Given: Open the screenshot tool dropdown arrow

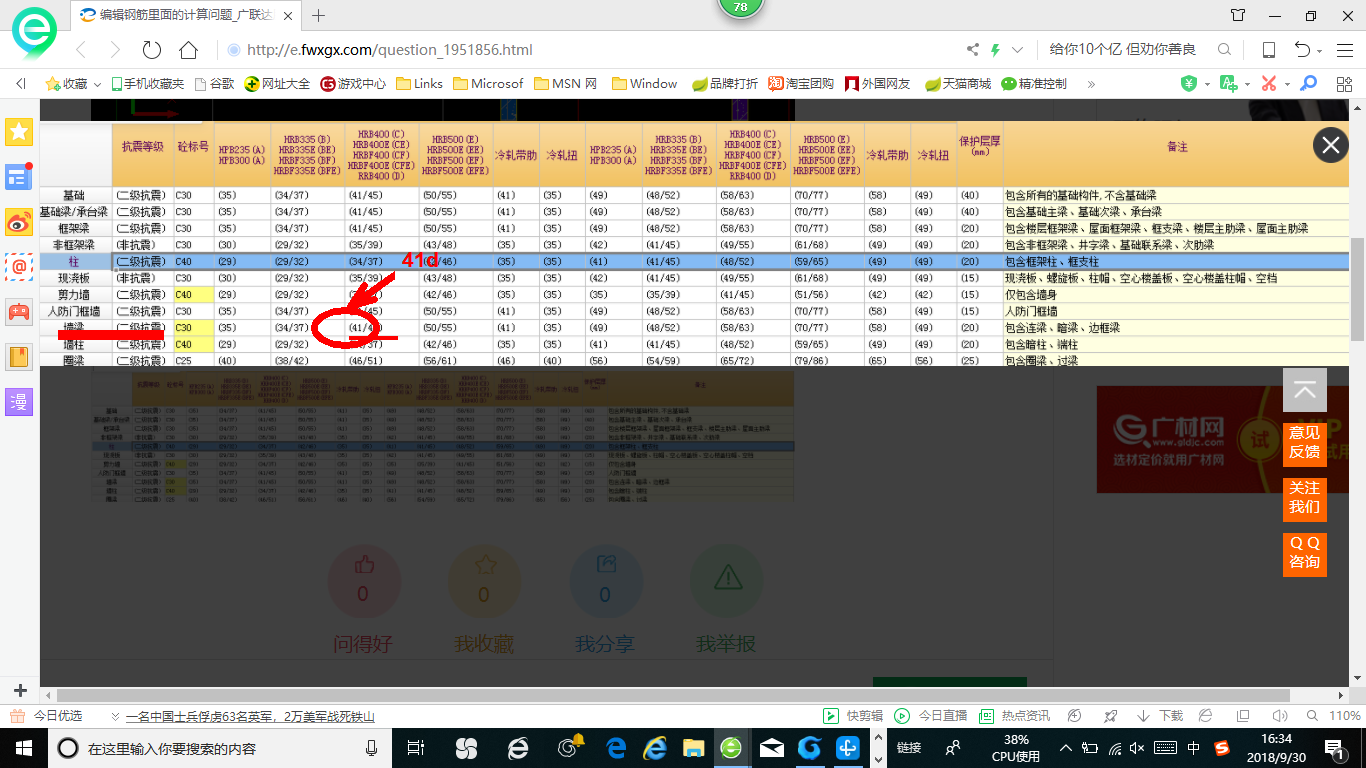Looking at the screenshot, I should (x=1287, y=85).
